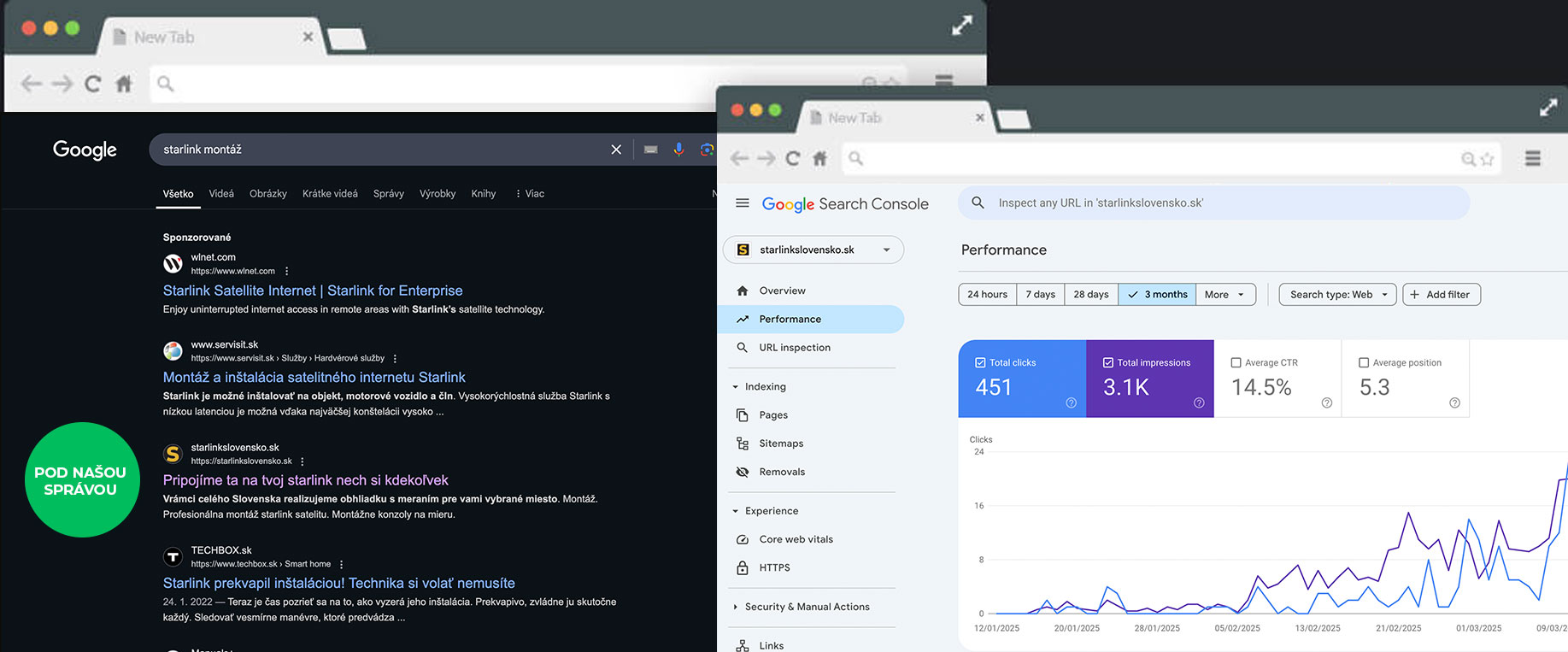This screenshot has height=652, width=1568.
Task: Switch to Krátke videá tab
Action: coord(330,194)
